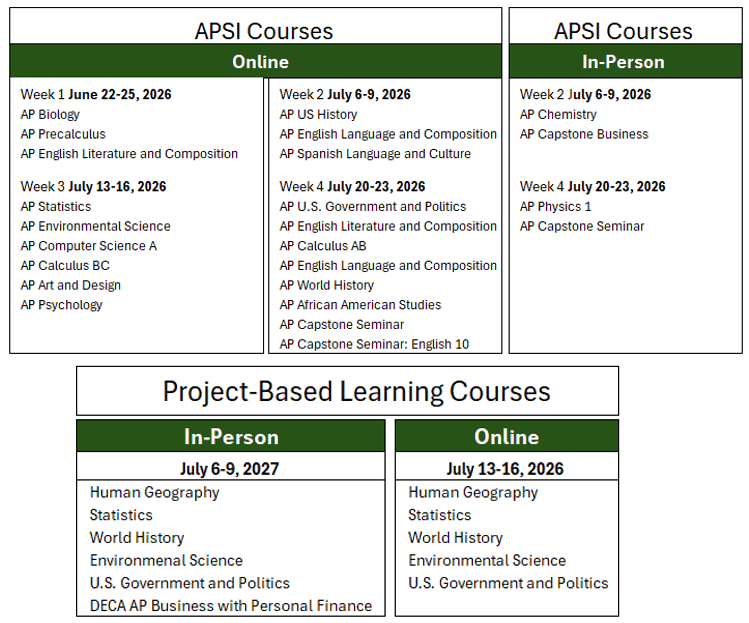Viewport: 749px width, 623px height.
Task: Click the Project-Based Learning Courses heading
Action: coord(357,391)
